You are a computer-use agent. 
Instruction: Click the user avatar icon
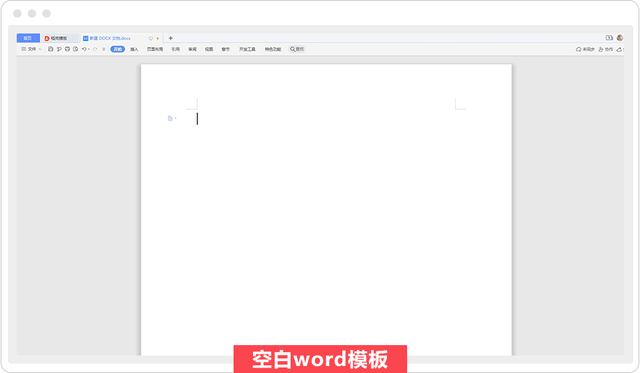point(620,38)
